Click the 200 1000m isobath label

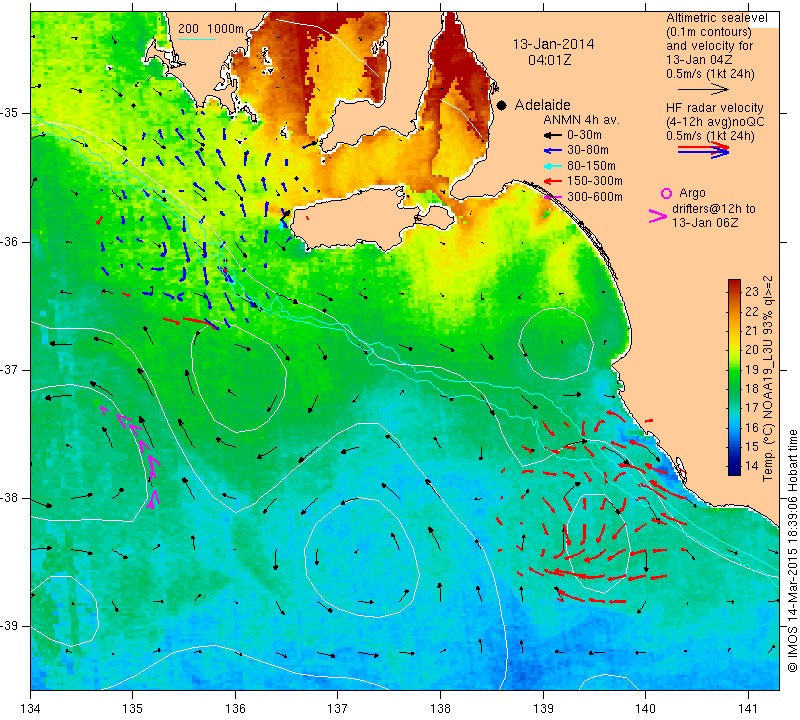pyautogui.click(x=211, y=29)
